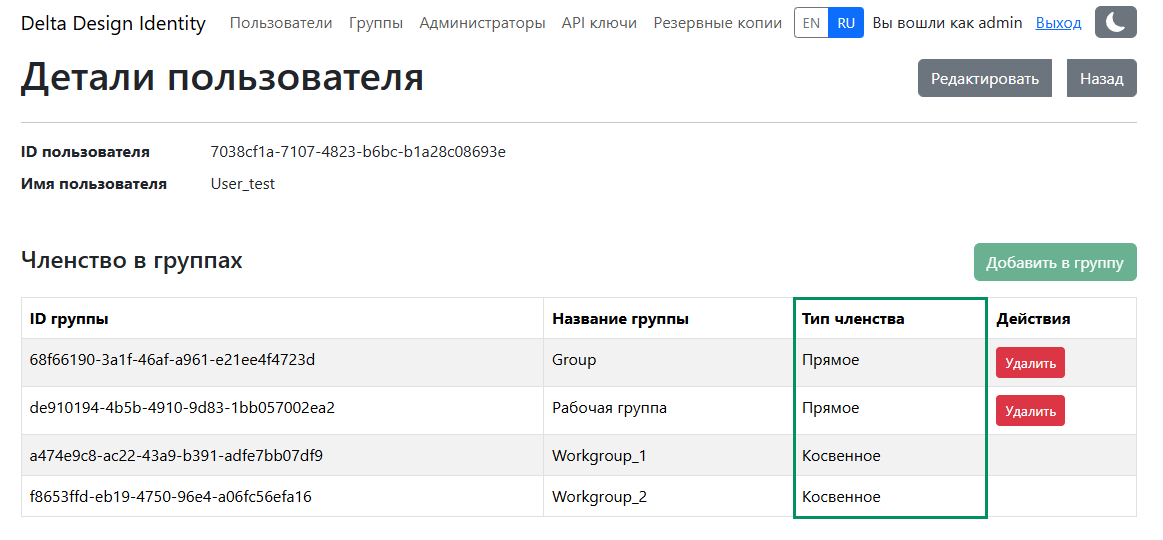Toggle dark mode moon icon
This screenshot has width=1163, height=540.
[x=1115, y=23]
